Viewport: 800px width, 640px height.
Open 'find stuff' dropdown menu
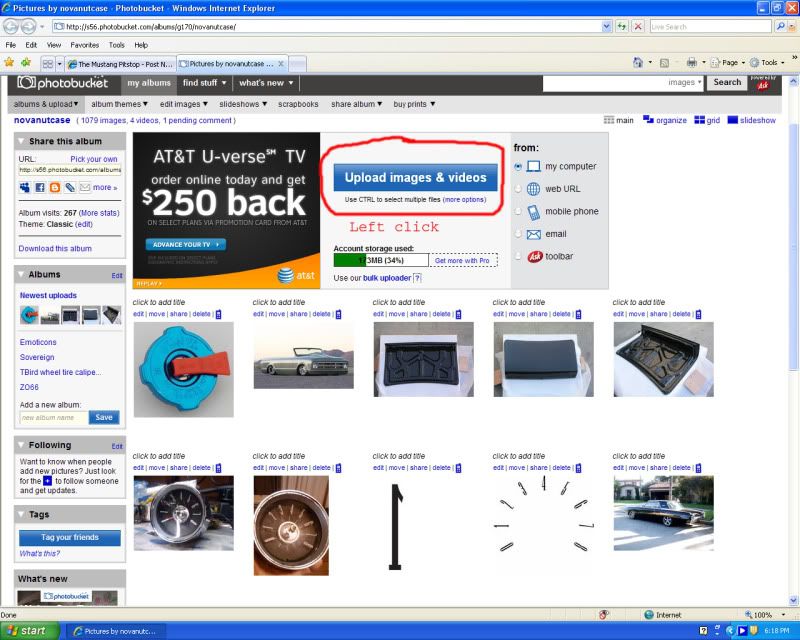(205, 83)
